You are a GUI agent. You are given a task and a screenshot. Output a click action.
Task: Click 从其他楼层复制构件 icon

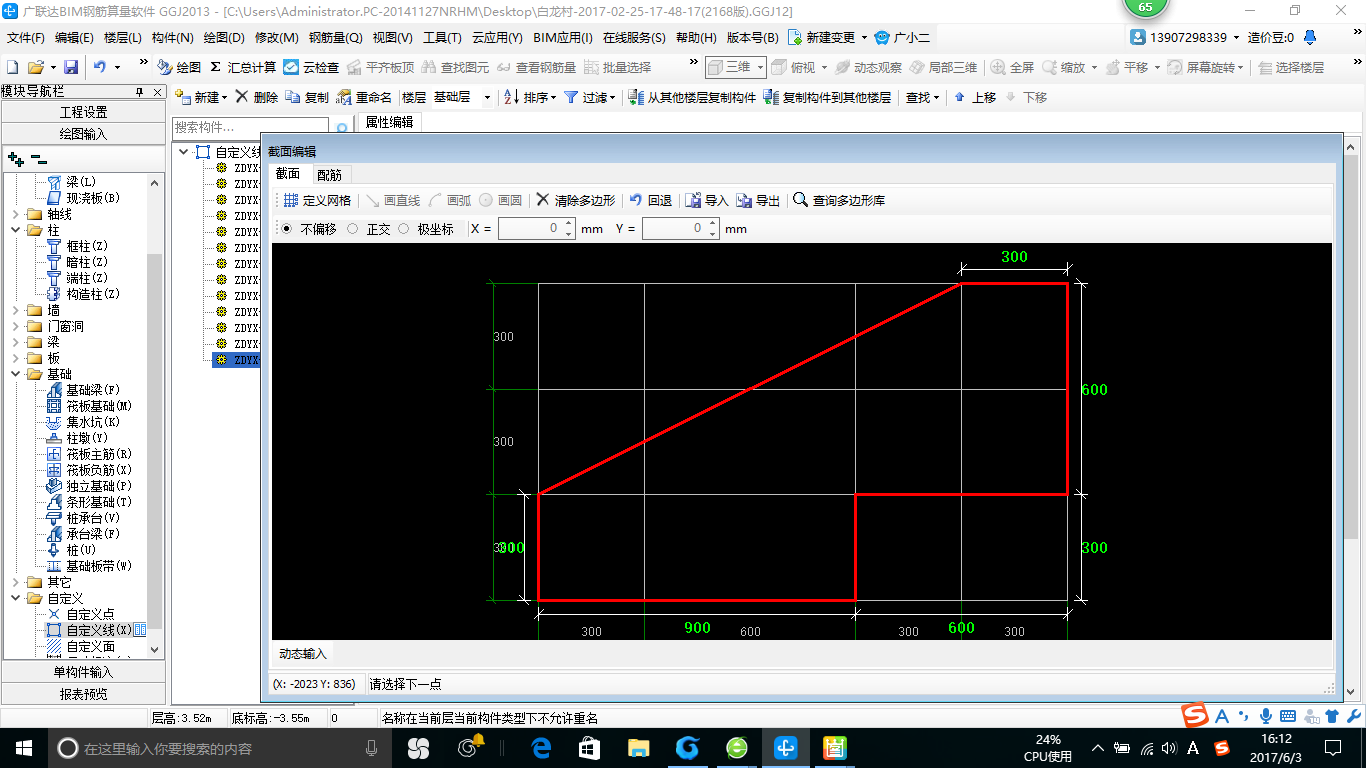(635, 97)
